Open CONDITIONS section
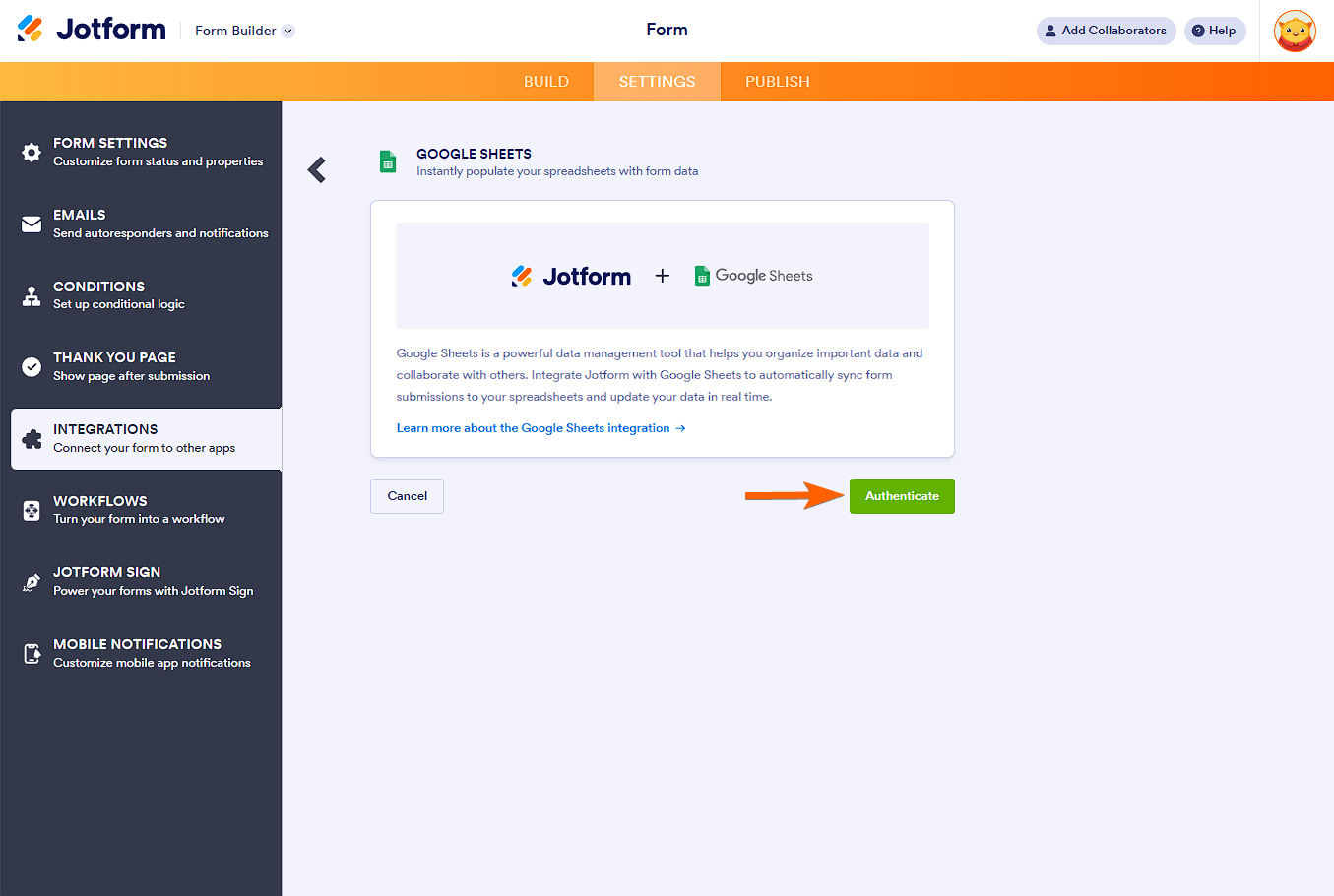Screen dimensions: 1334x896 (x=146, y=295)
